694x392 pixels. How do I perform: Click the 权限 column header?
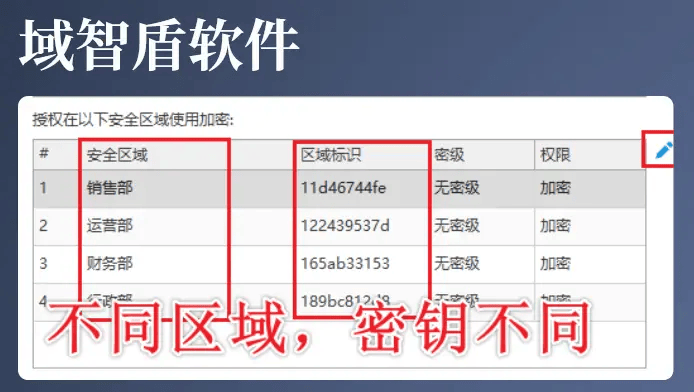pyautogui.click(x=555, y=155)
